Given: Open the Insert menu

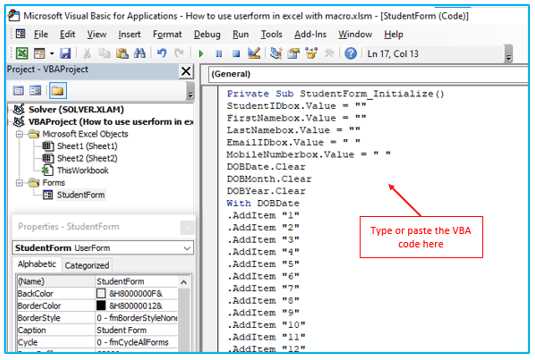Looking at the screenshot, I should coord(129,34).
